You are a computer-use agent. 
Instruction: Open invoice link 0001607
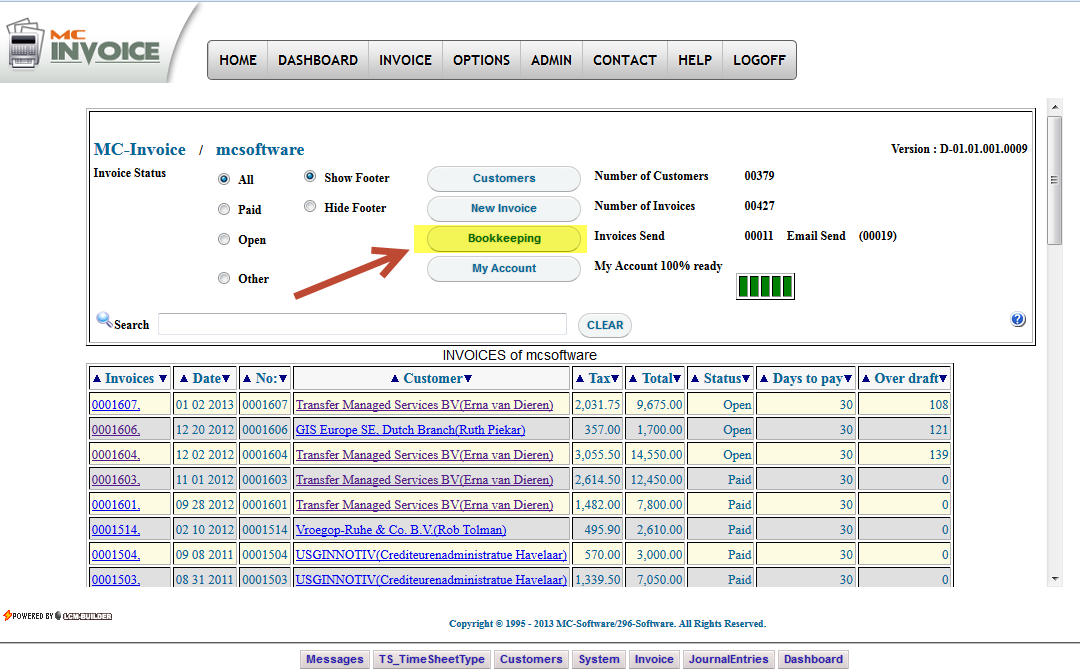pos(116,405)
